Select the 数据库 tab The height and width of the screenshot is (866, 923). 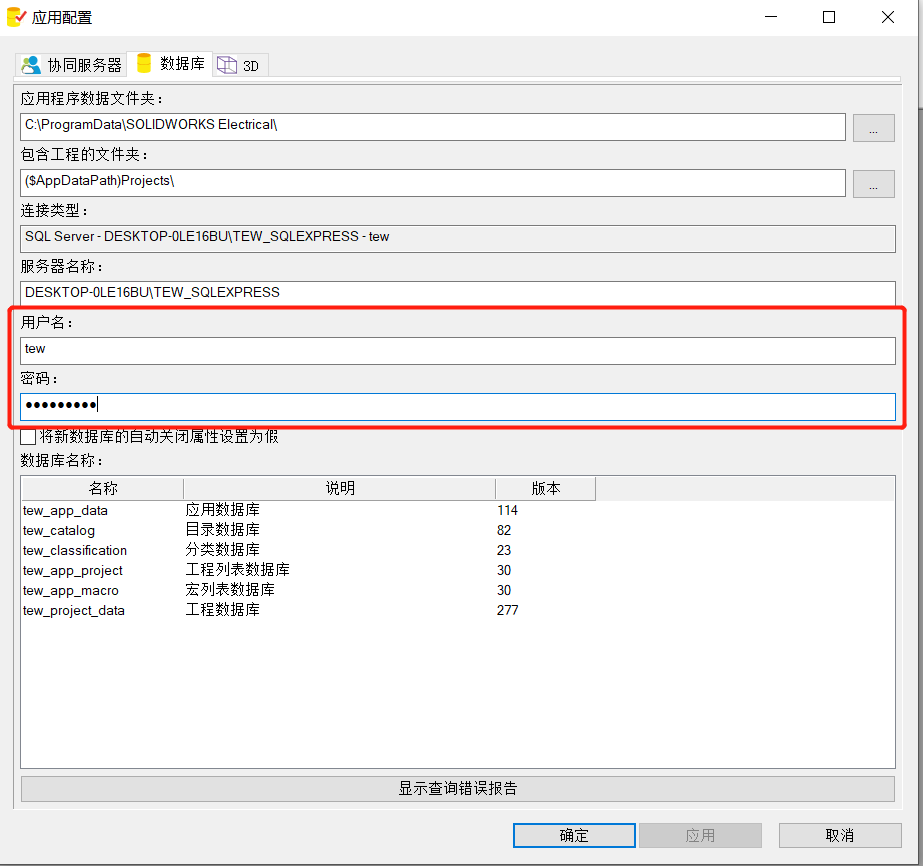coord(170,64)
